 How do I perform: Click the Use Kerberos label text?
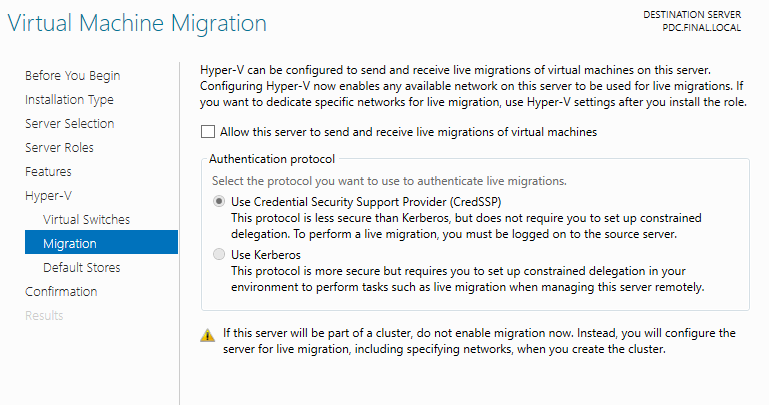(266, 255)
